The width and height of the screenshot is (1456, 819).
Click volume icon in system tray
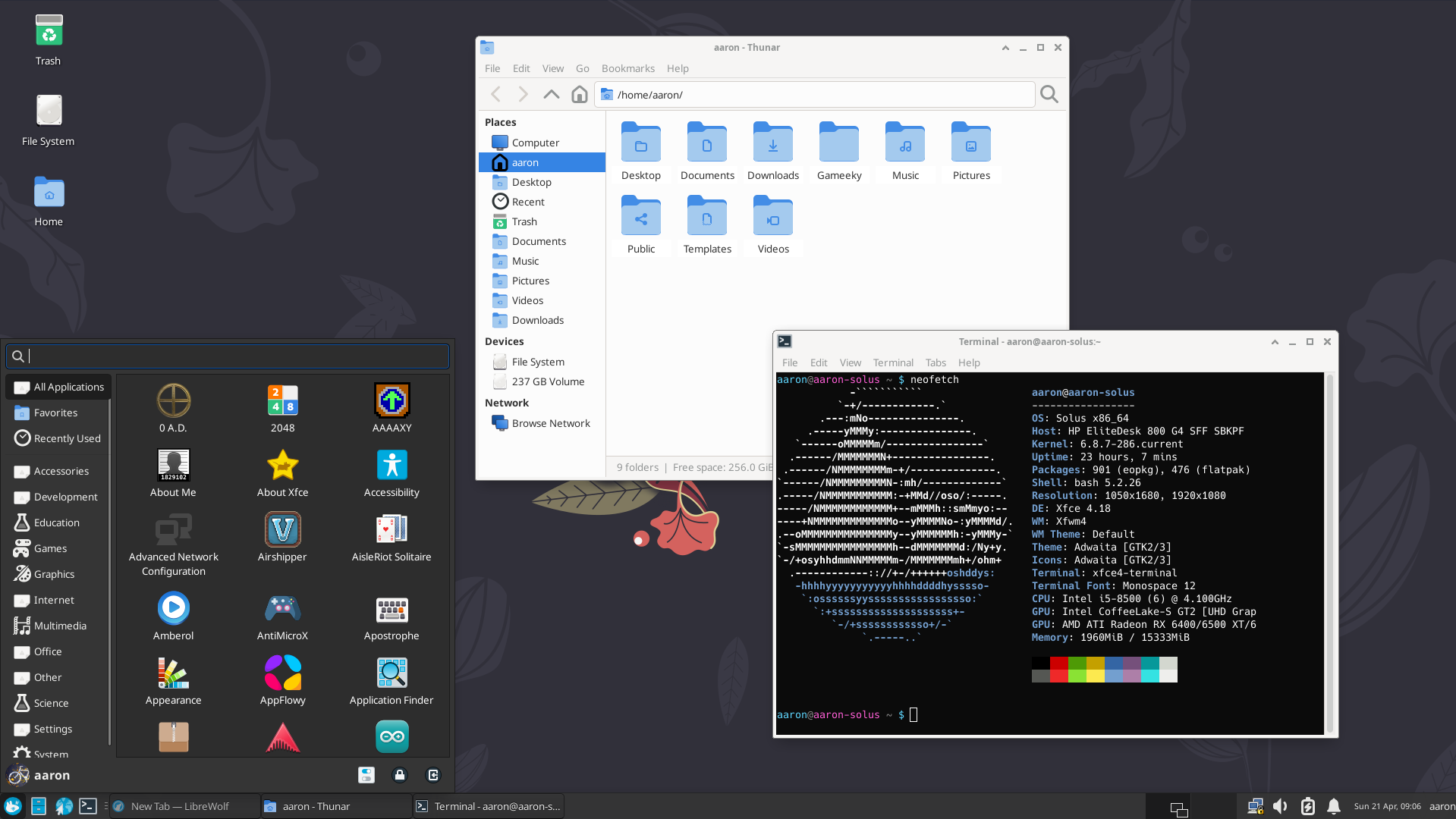1281,806
